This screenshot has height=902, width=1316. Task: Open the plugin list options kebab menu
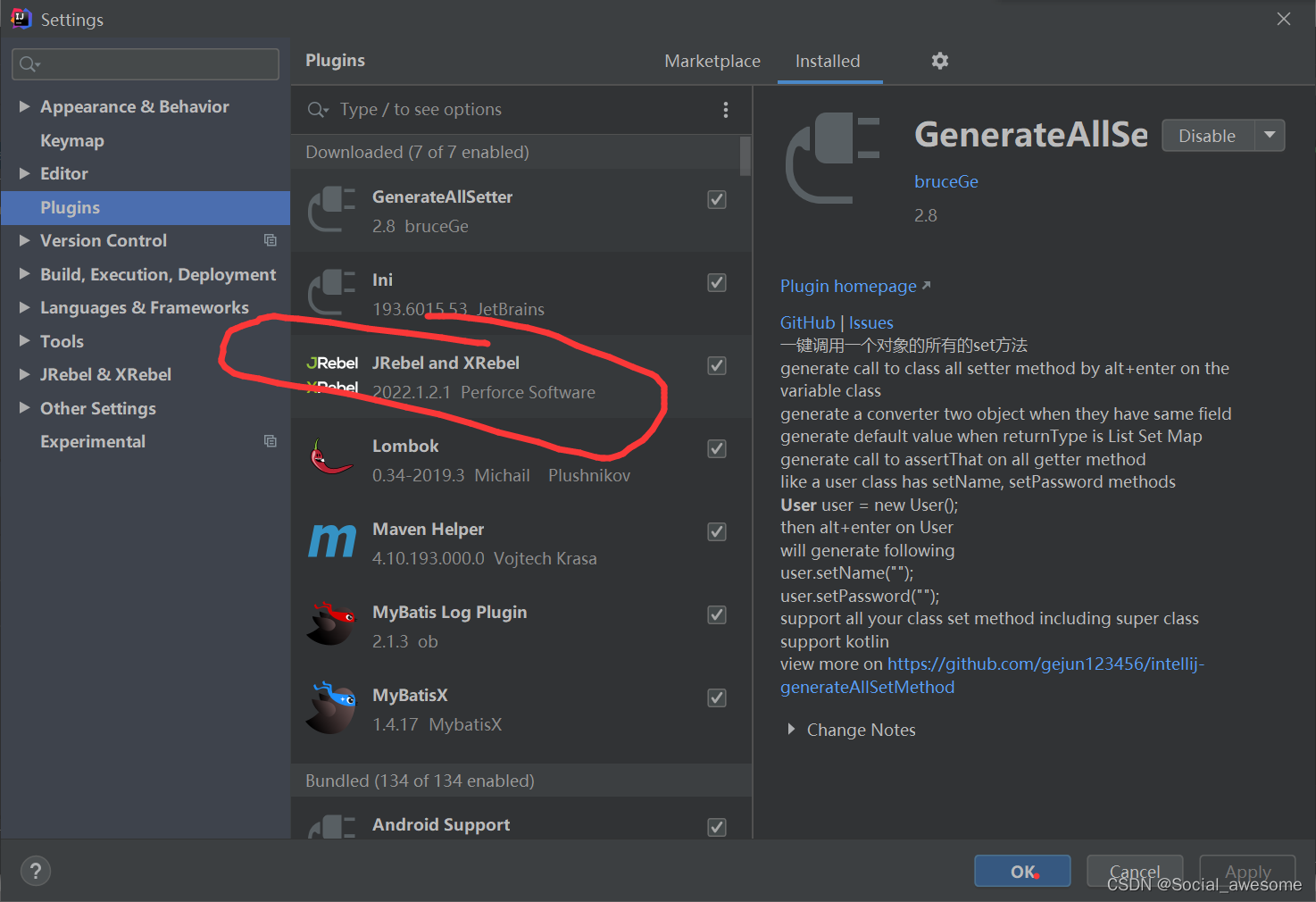click(725, 110)
